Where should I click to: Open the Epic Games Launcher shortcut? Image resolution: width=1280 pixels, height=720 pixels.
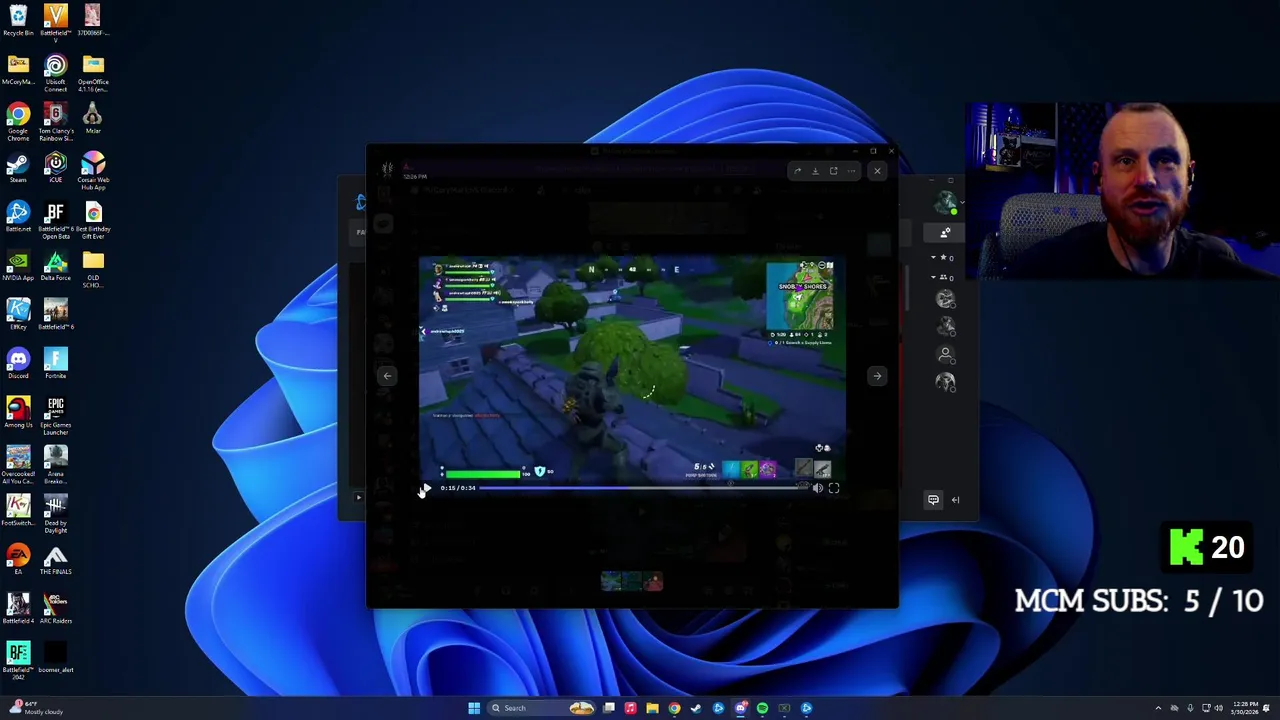pyautogui.click(x=55, y=415)
